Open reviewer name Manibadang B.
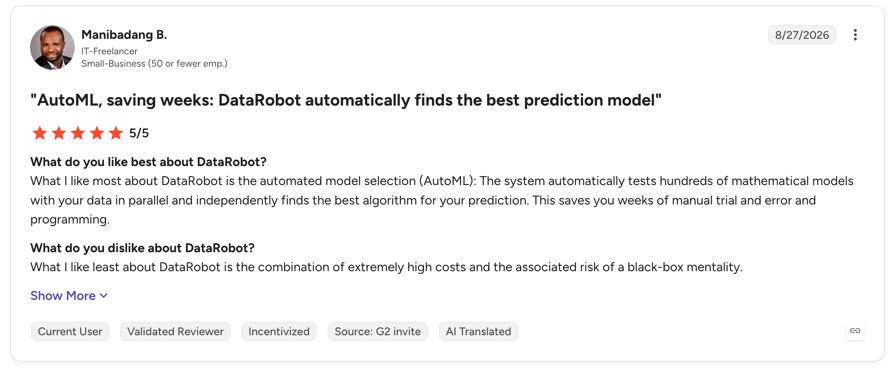 (124, 35)
